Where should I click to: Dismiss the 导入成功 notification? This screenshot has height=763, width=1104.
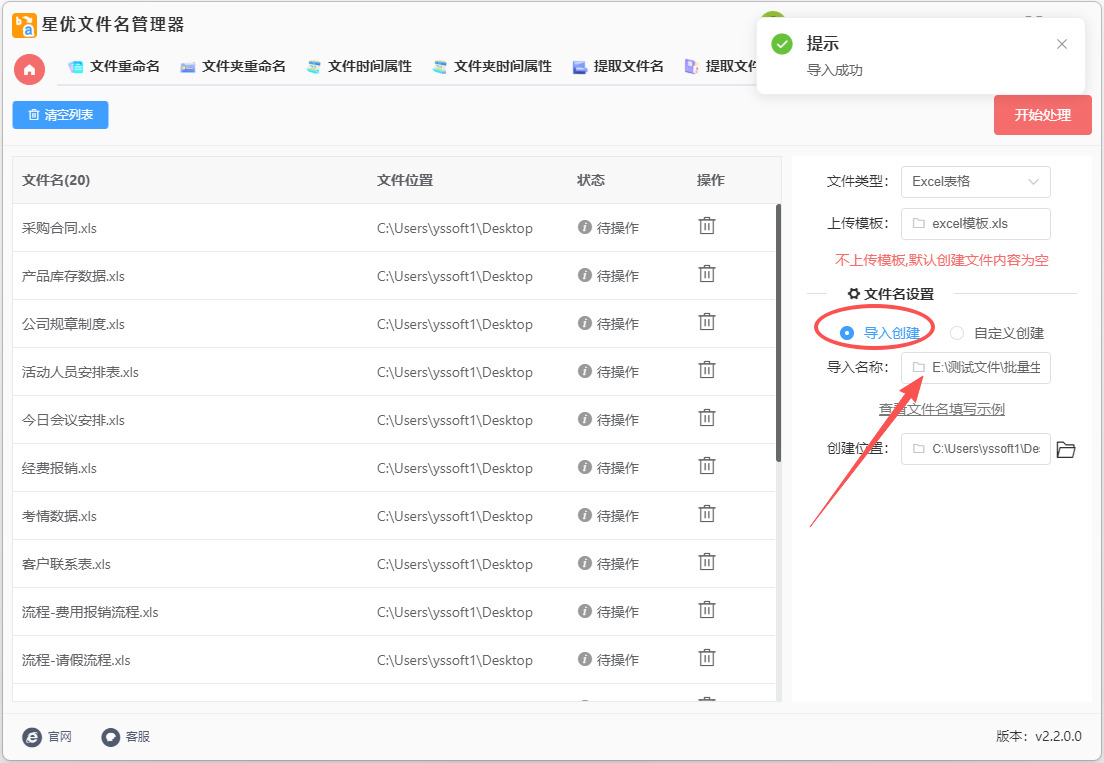click(1062, 44)
